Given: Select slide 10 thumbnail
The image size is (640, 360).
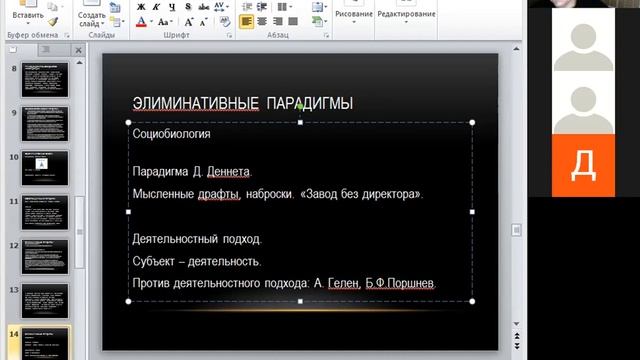Looking at the screenshot, I should tap(45, 168).
